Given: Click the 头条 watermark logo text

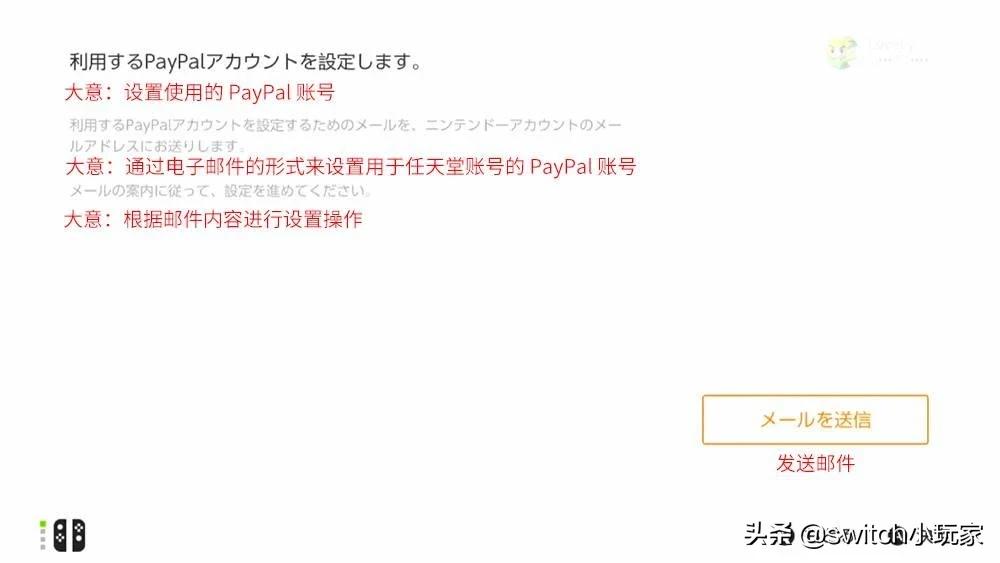Looking at the screenshot, I should pos(768,534).
